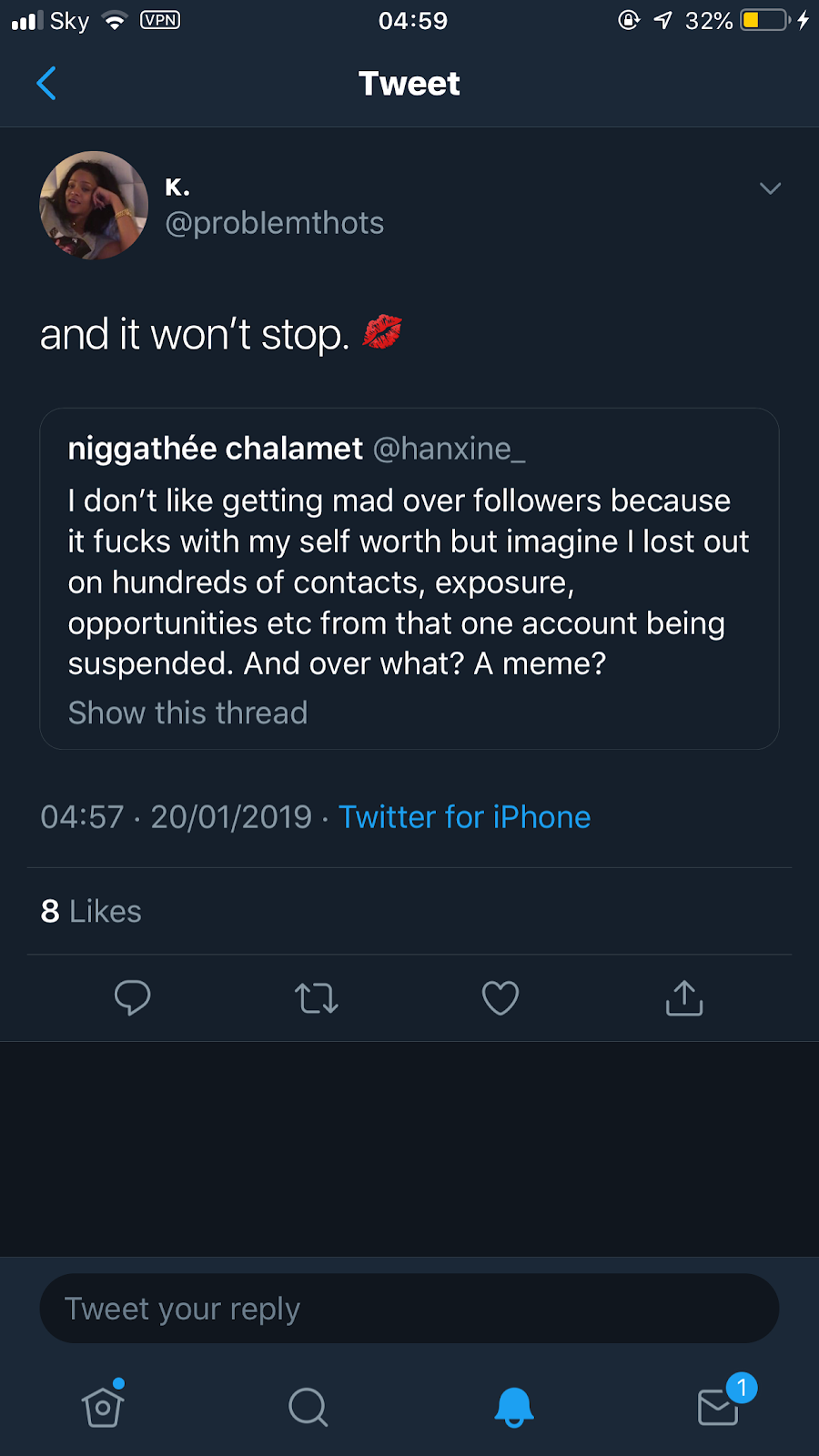Screen dimensions: 819x1456
Task: Tap the Tweet your reply field
Action: click(409, 1309)
